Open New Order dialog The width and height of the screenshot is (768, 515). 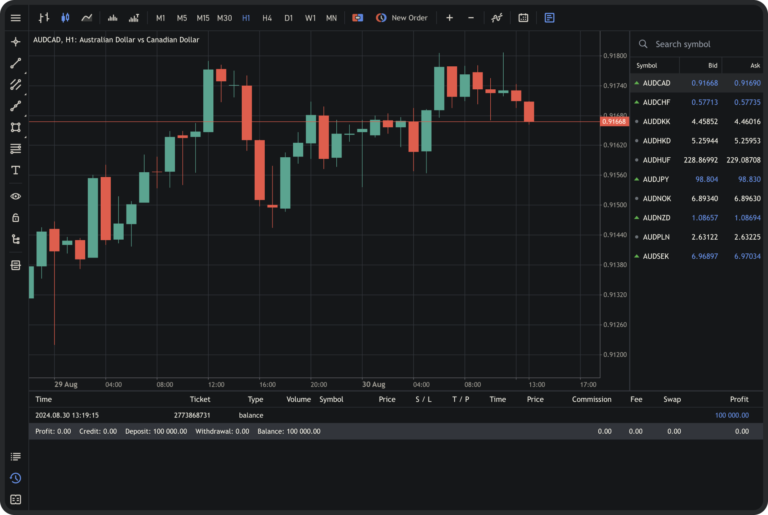pyautogui.click(x=402, y=18)
